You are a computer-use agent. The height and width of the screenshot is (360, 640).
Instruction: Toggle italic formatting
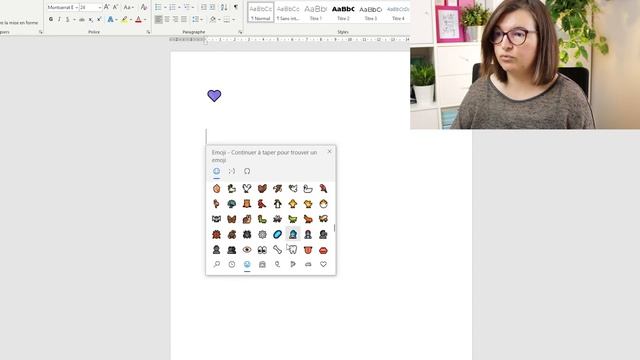click(x=59, y=19)
